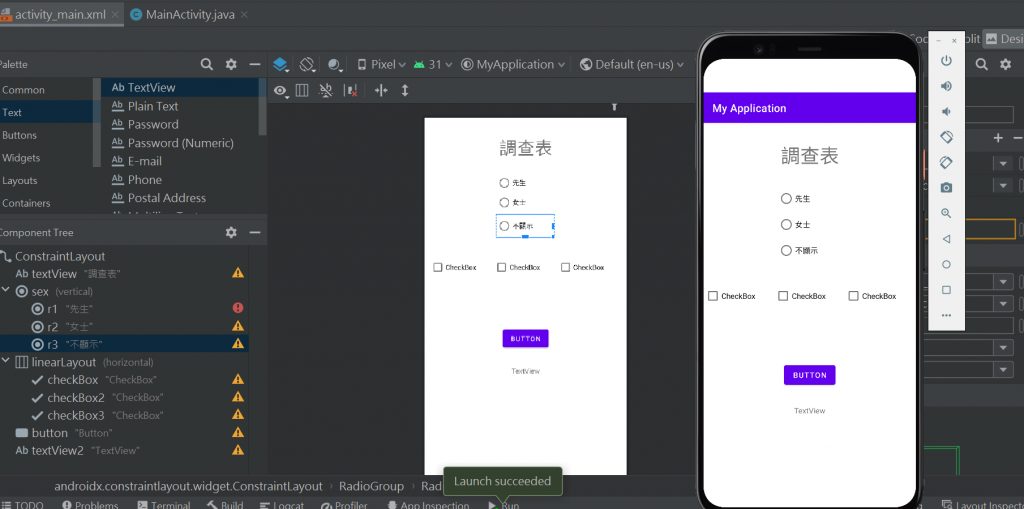1024x509 pixels.
Task: Click emulator zoom magnifier icon
Action: (x=946, y=213)
